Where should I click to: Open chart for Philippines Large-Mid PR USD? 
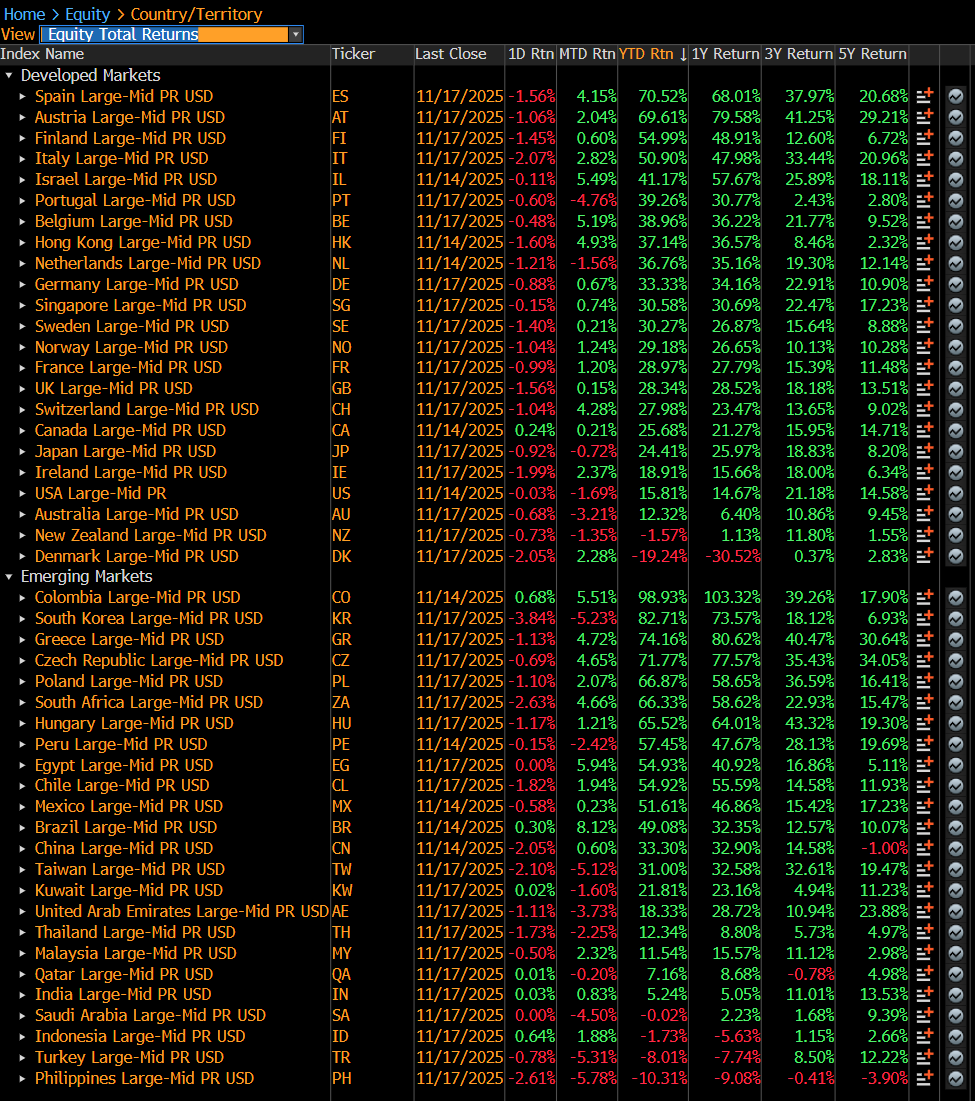click(x=956, y=1078)
